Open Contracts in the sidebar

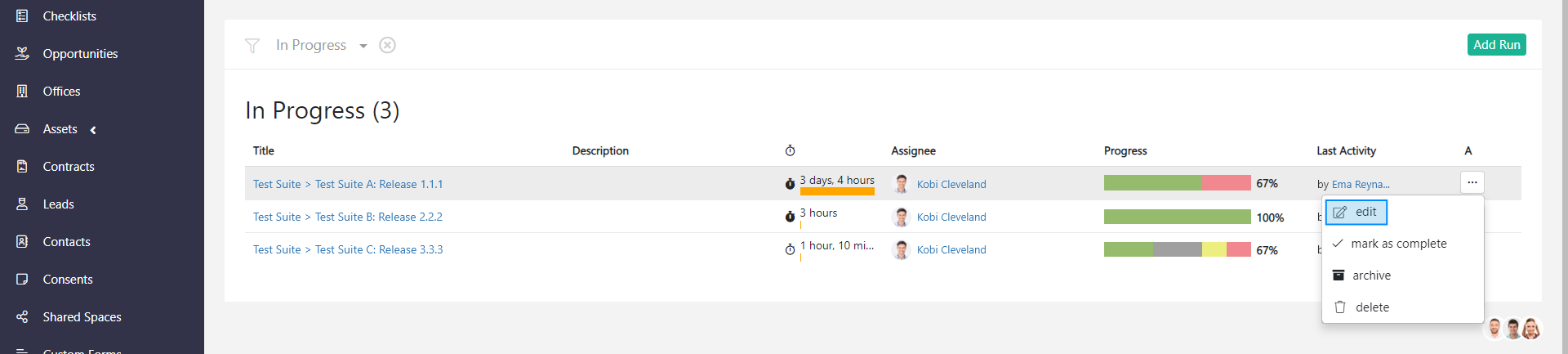(x=69, y=167)
